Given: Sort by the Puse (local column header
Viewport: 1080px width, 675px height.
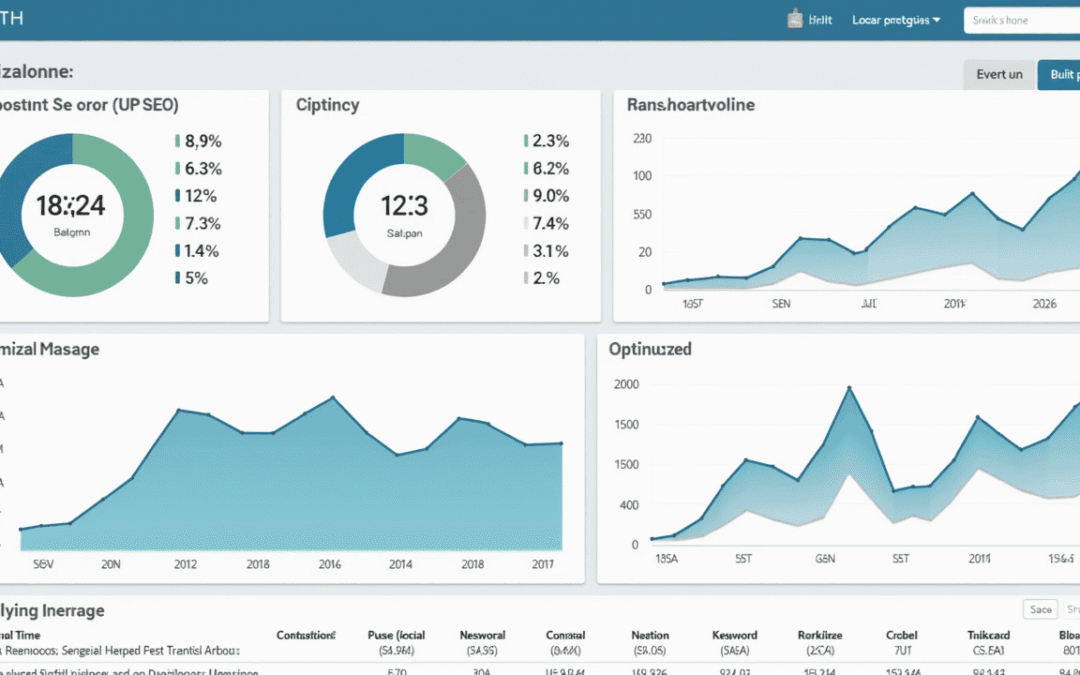Looking at the screenshot, I should pos(396,635).
